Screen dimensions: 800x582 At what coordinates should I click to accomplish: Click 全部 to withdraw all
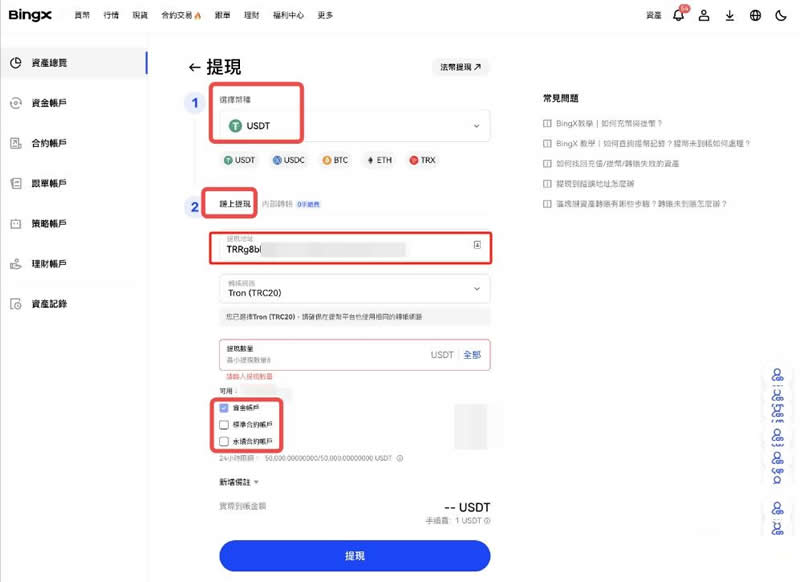472,355
